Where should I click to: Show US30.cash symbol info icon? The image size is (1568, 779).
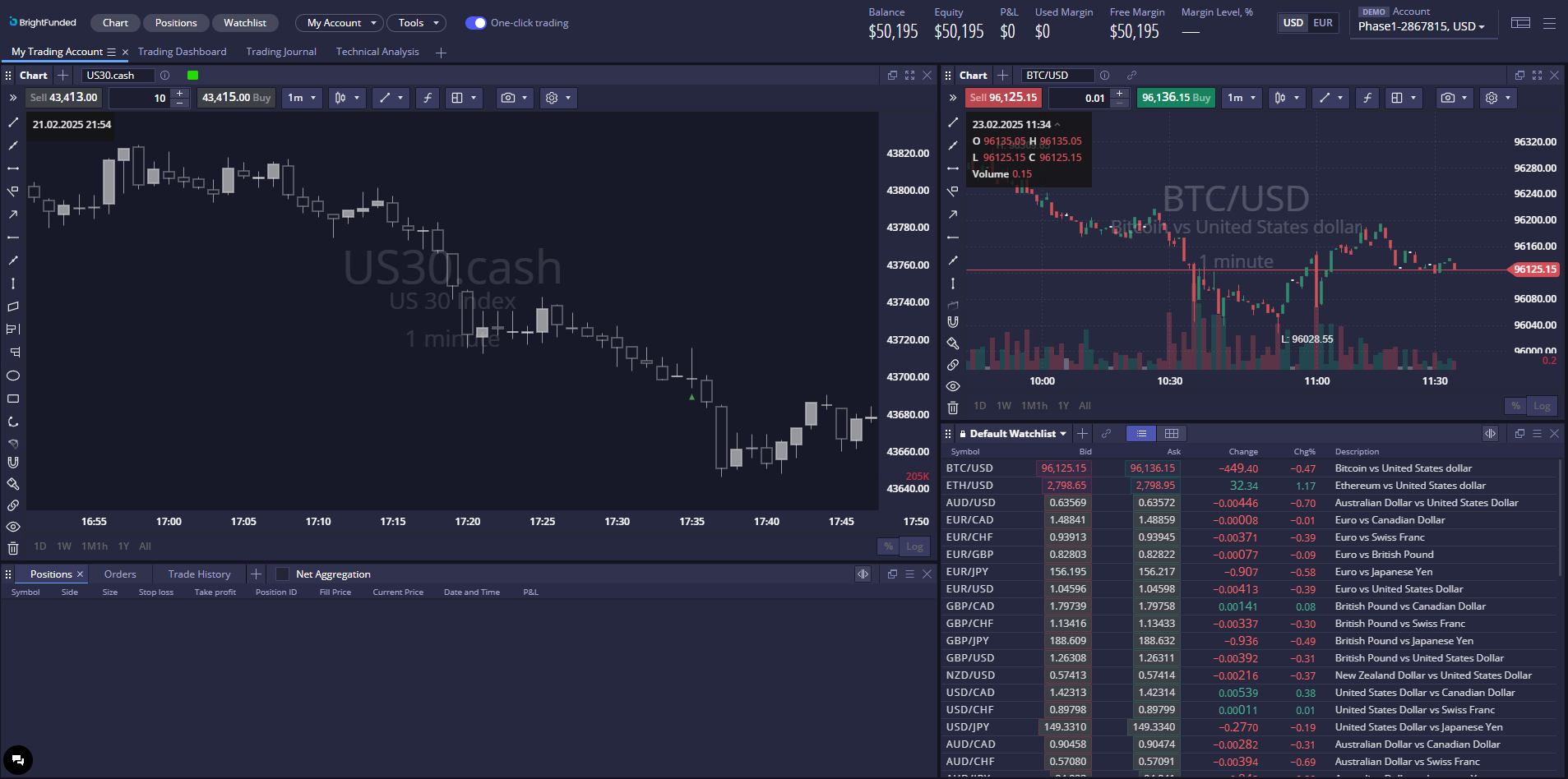click(x=164, y=75)
